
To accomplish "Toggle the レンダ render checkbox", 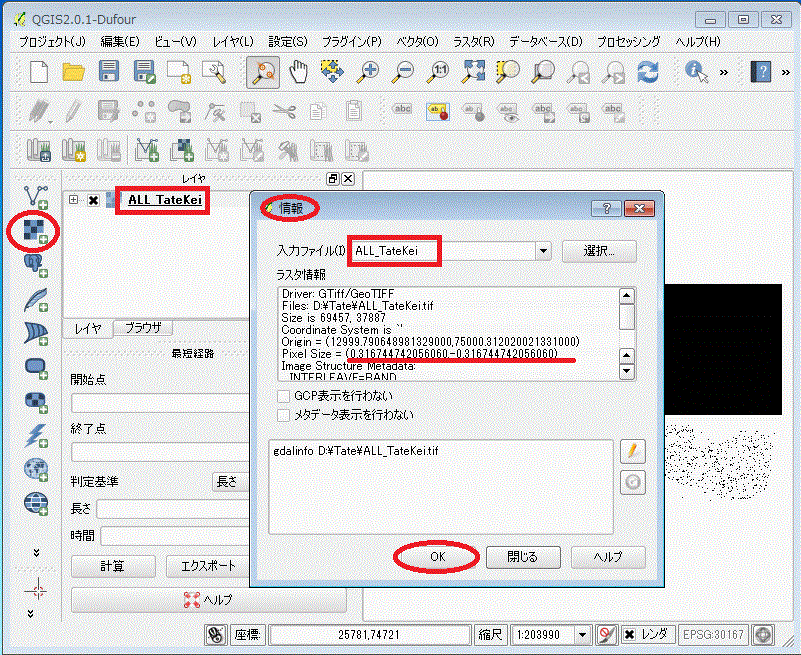I will click(629, 634).
